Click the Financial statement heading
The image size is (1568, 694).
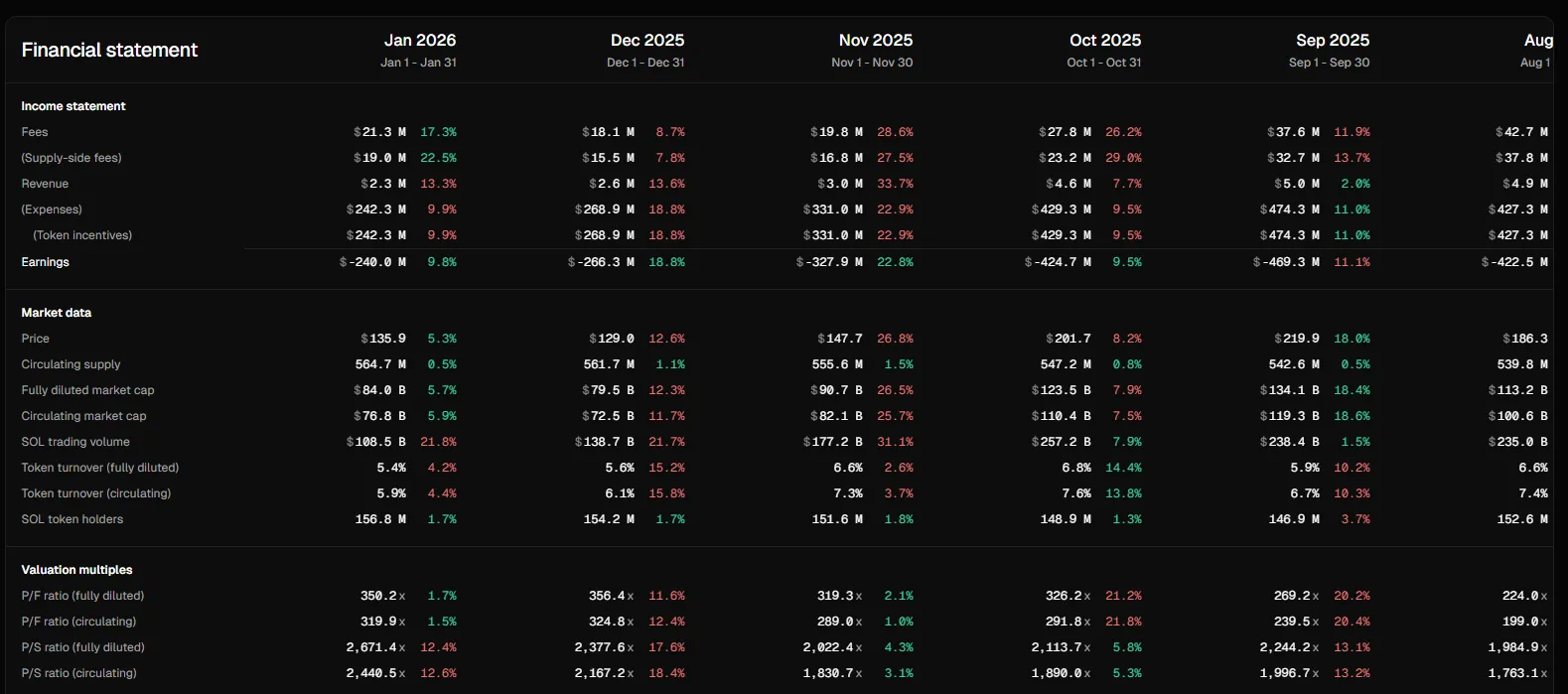tap(109, 50)
